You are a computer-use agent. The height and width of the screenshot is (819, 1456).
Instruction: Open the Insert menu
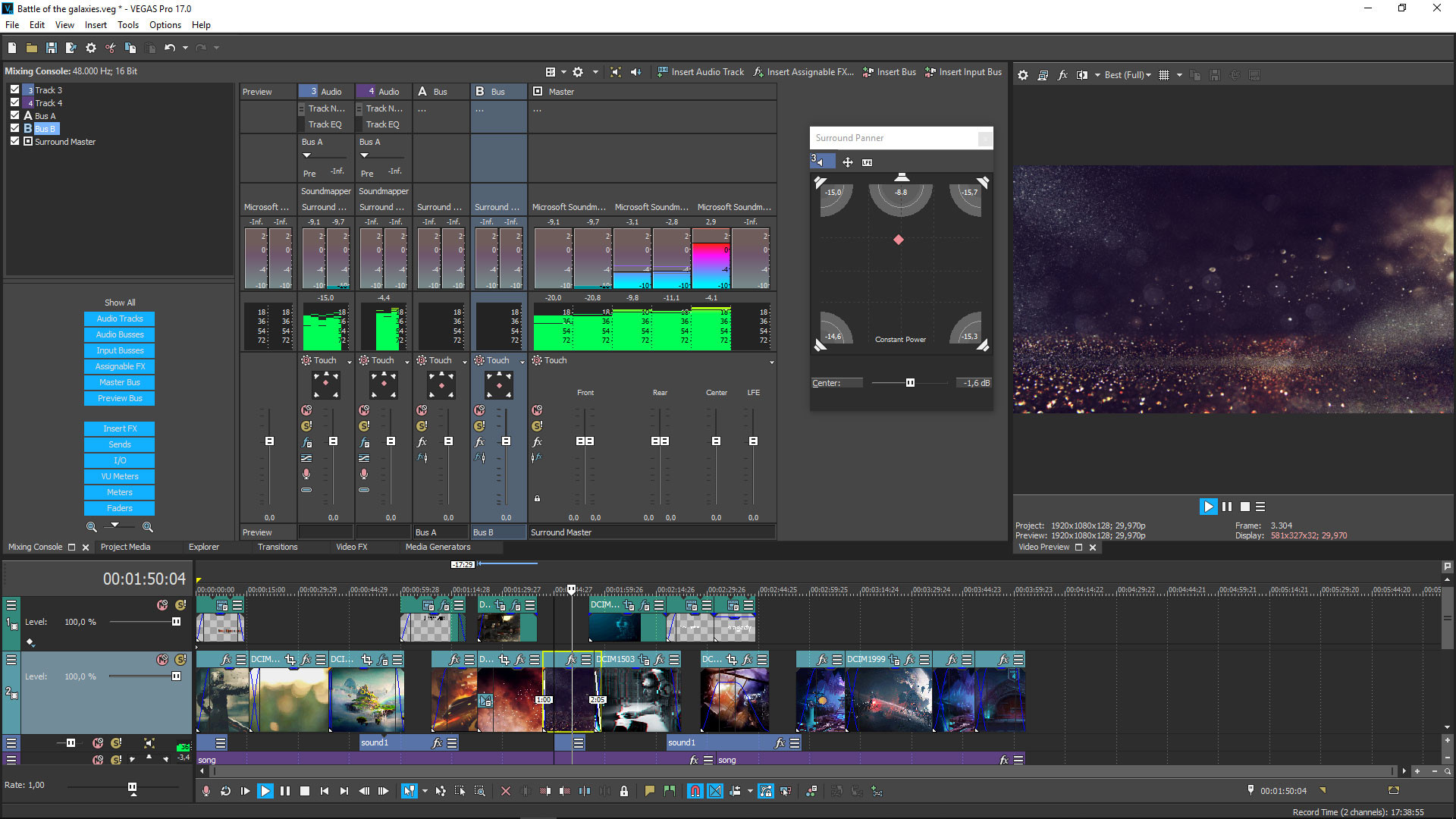(x=96, y=25)
